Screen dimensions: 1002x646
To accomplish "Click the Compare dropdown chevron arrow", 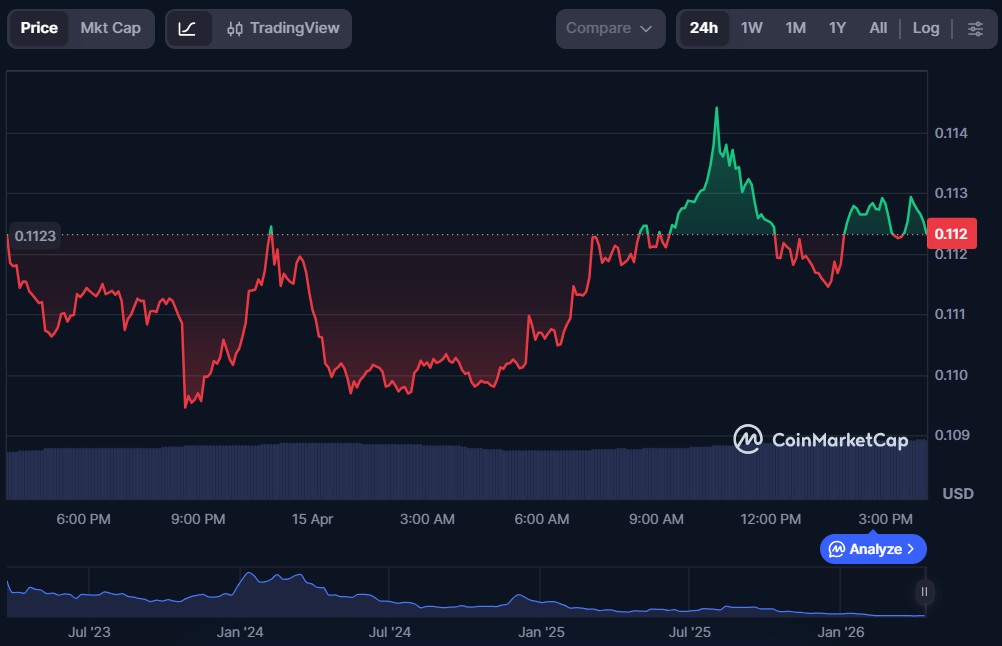I will click(645, 29).
